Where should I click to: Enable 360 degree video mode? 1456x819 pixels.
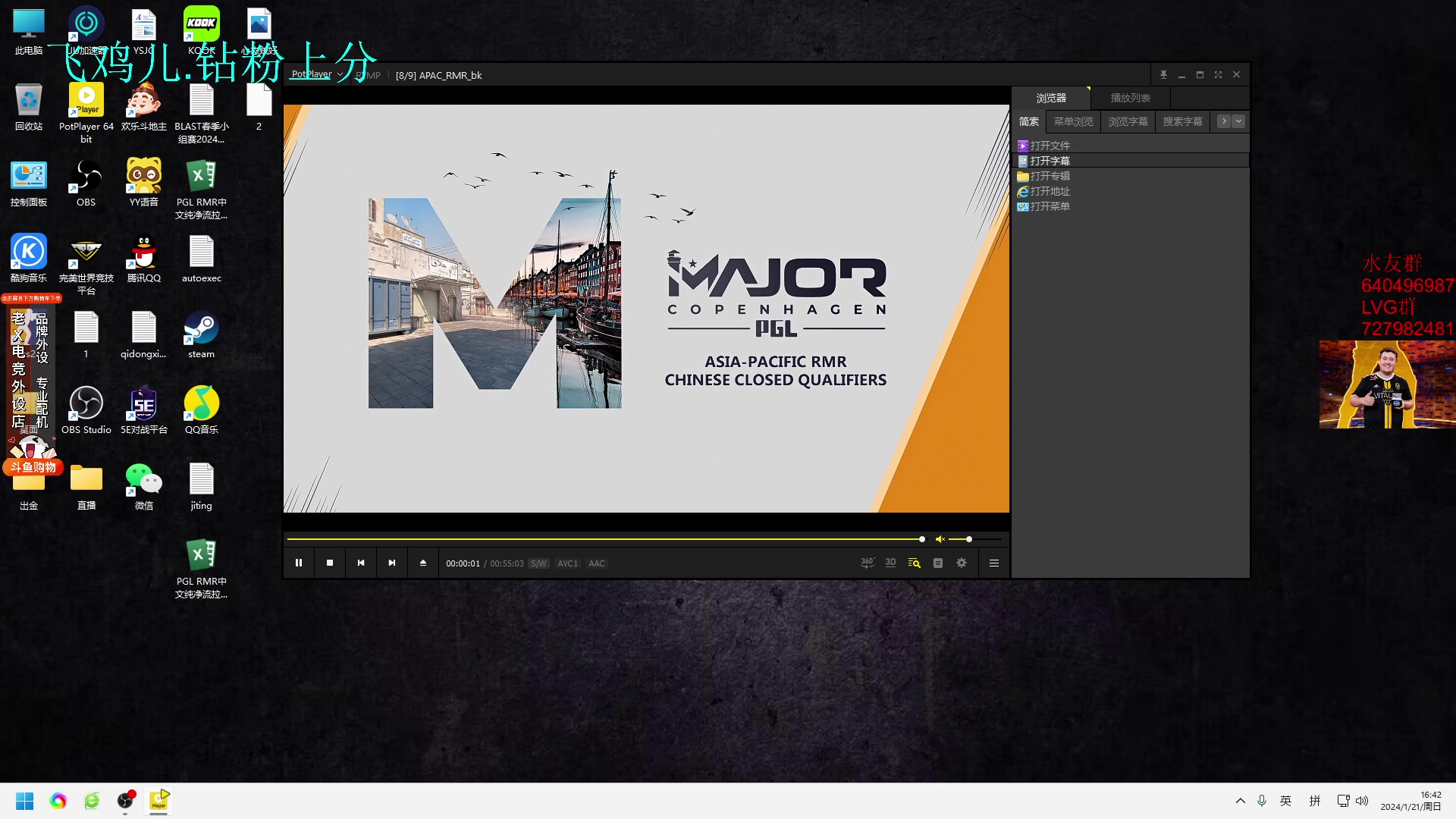pyautogui.click(x=868, y=563)
